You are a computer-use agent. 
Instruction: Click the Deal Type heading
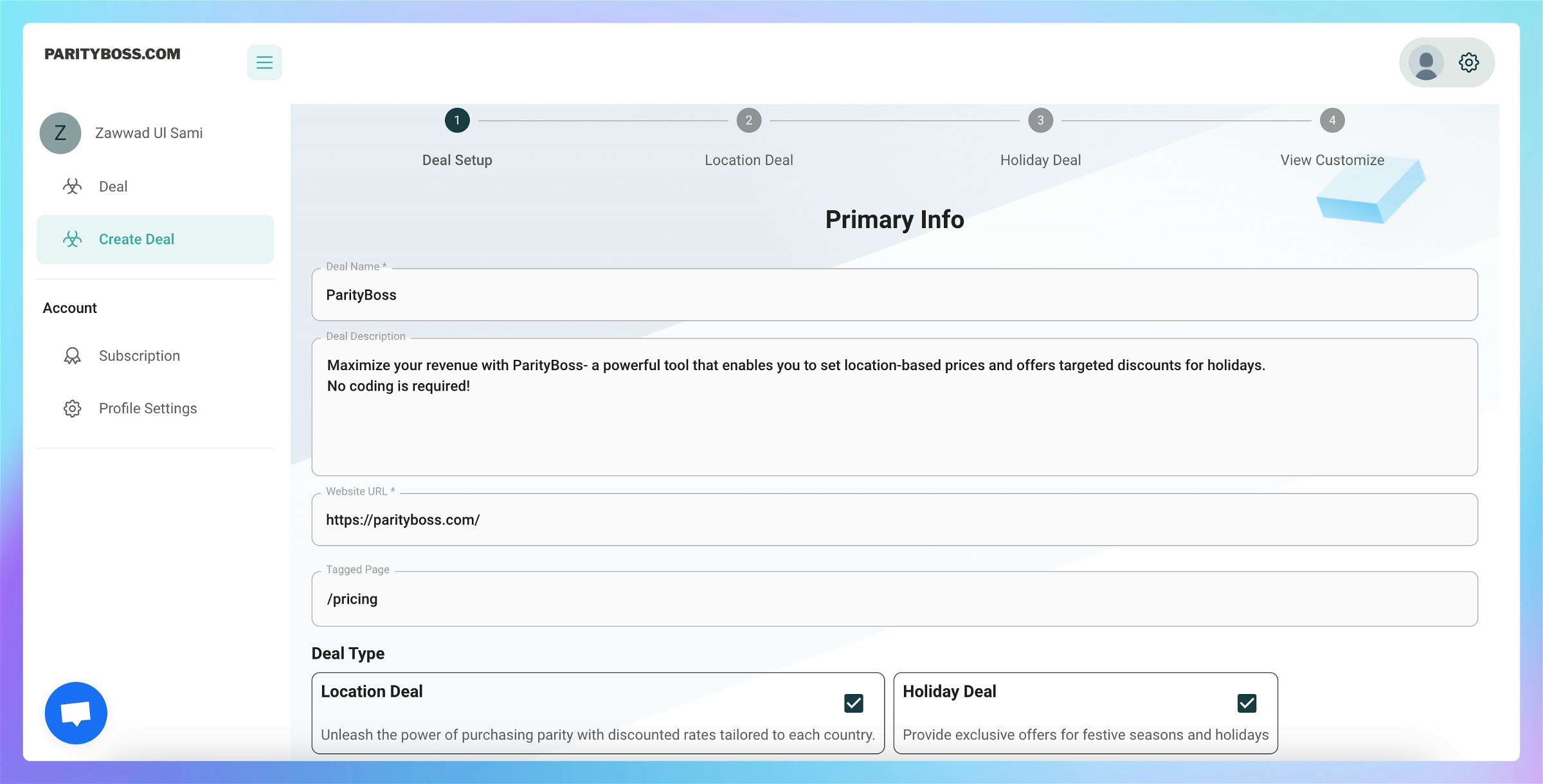348,654
